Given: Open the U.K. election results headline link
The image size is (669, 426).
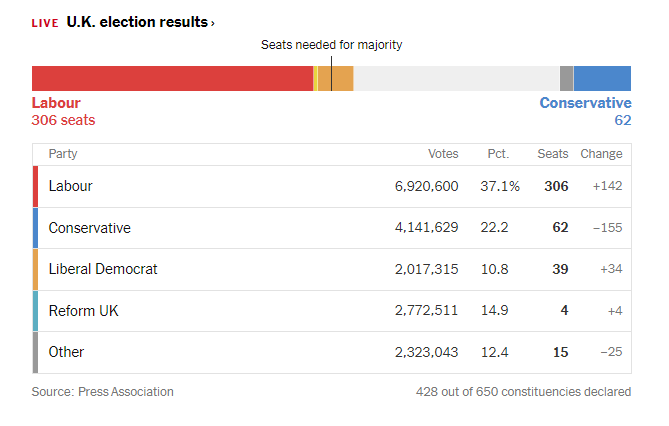Looking at the screenshot, I should 137,22.
